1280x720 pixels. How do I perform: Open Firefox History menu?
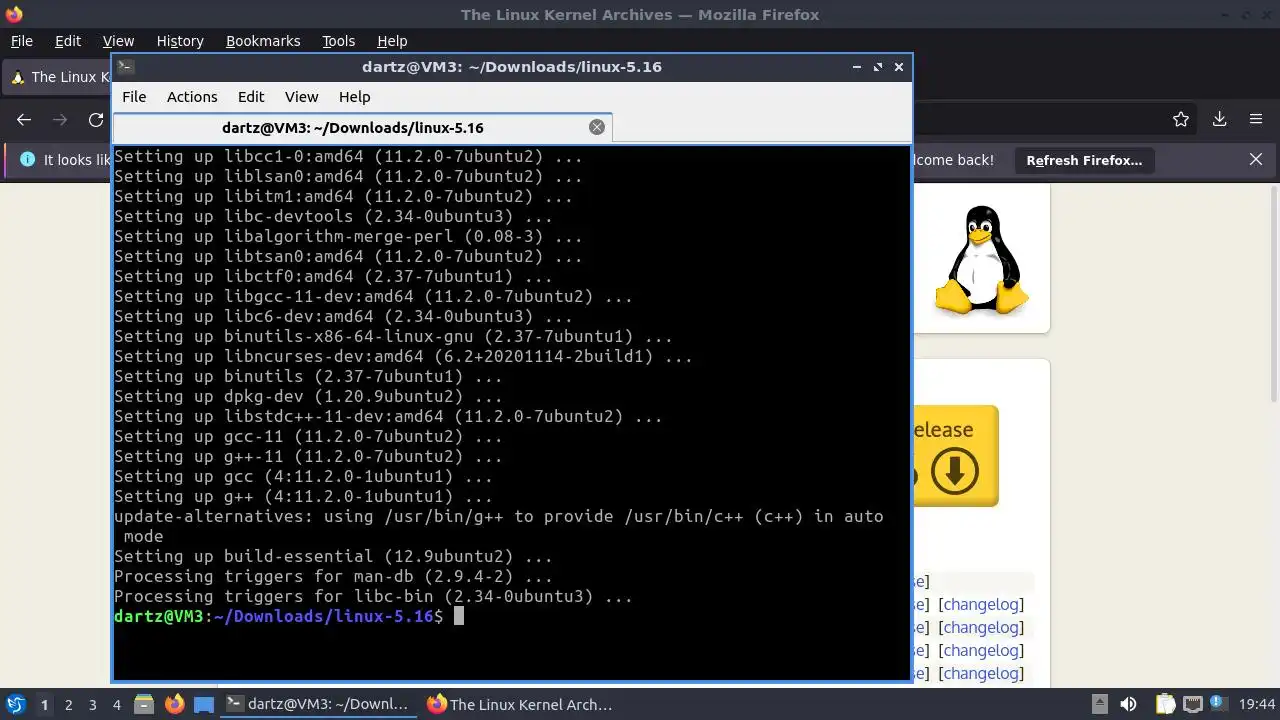click(180, 41)
